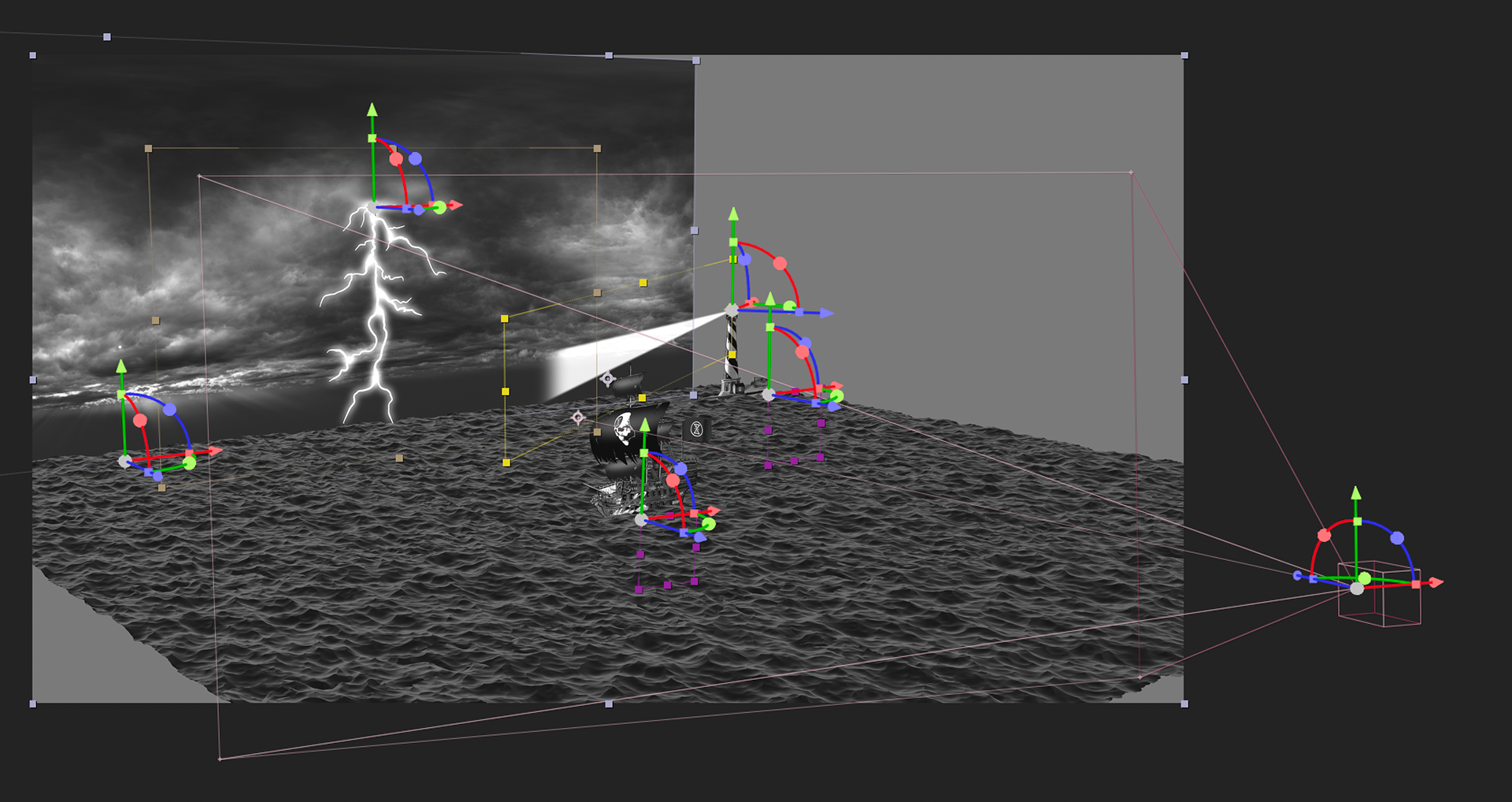
Task: Click bottom-center lavender handle of viewport frame
Action: 609,704
